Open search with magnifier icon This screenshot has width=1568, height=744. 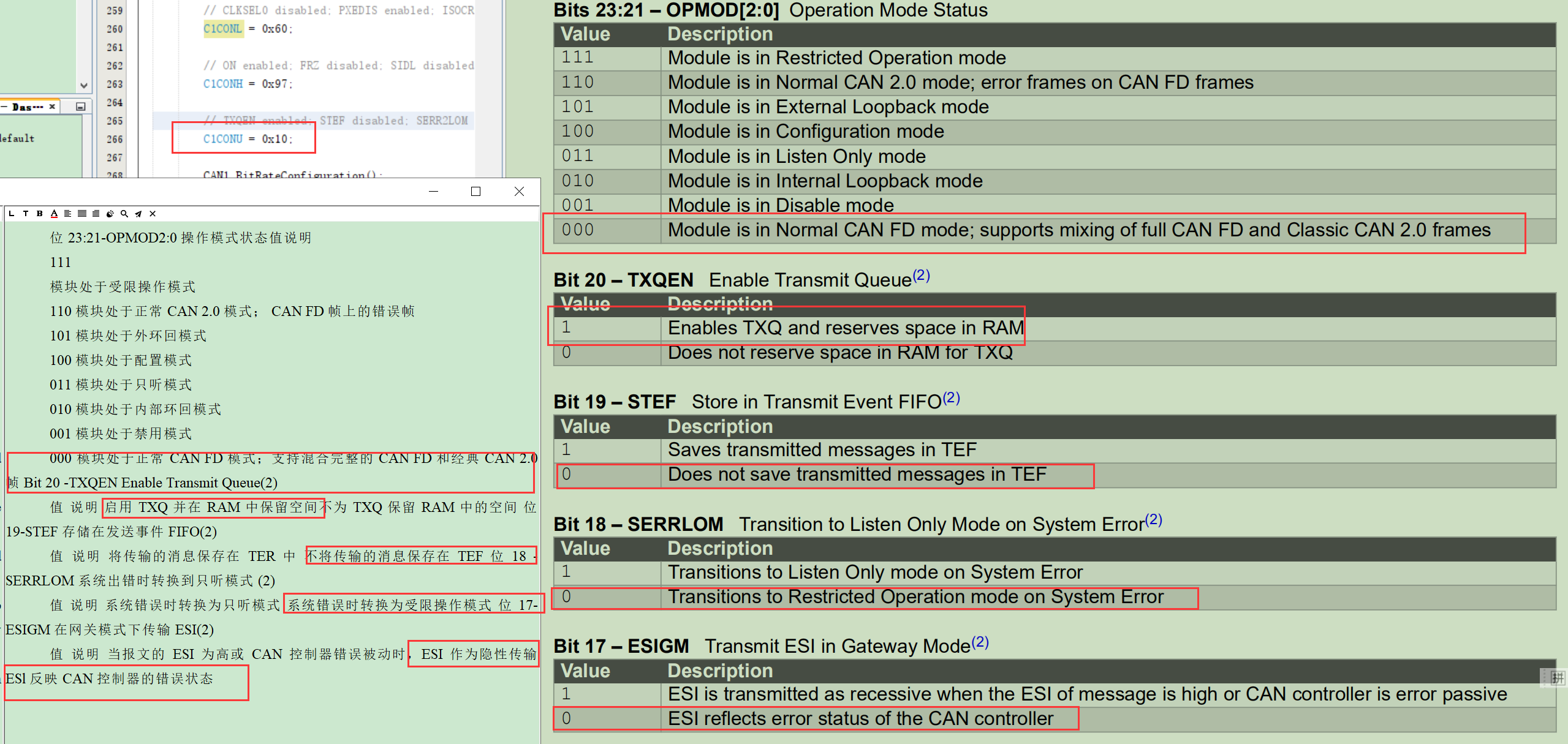point(124,214)
